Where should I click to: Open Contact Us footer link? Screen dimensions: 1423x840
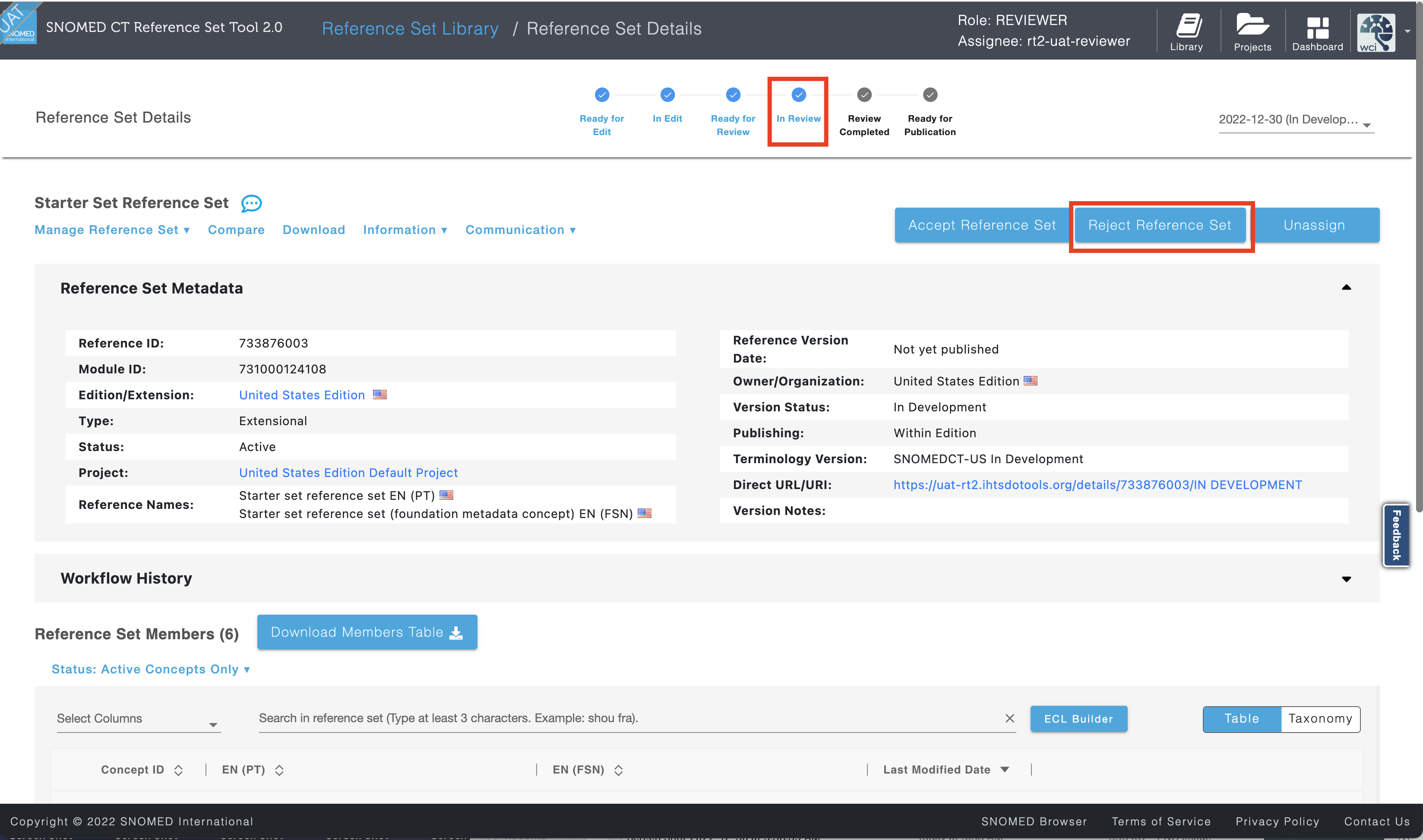pos(1376,821)
